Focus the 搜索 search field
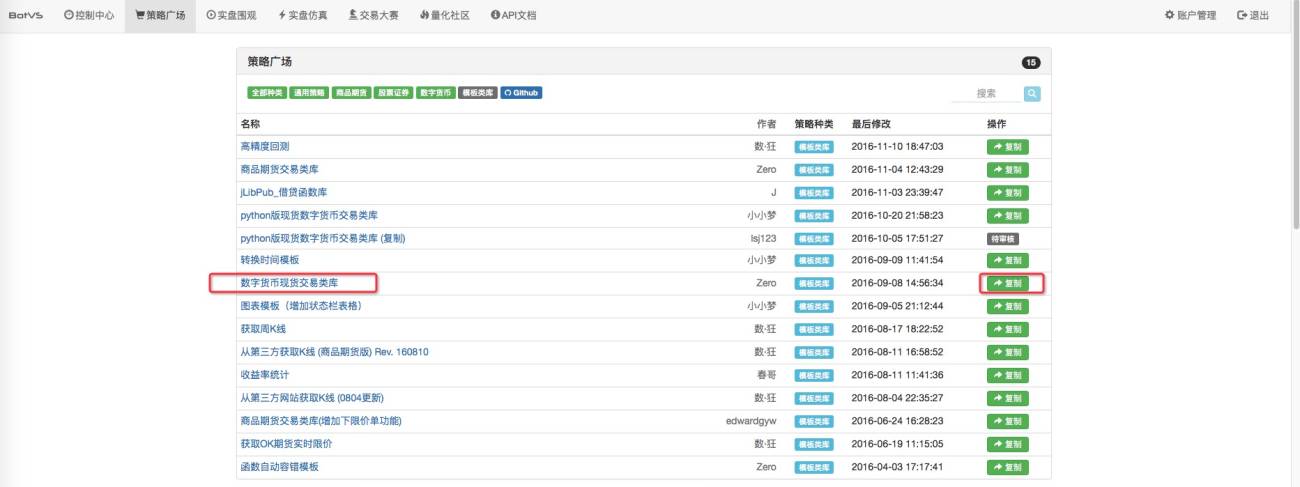This screenshot has width=1300, height=487. [985, 93]
